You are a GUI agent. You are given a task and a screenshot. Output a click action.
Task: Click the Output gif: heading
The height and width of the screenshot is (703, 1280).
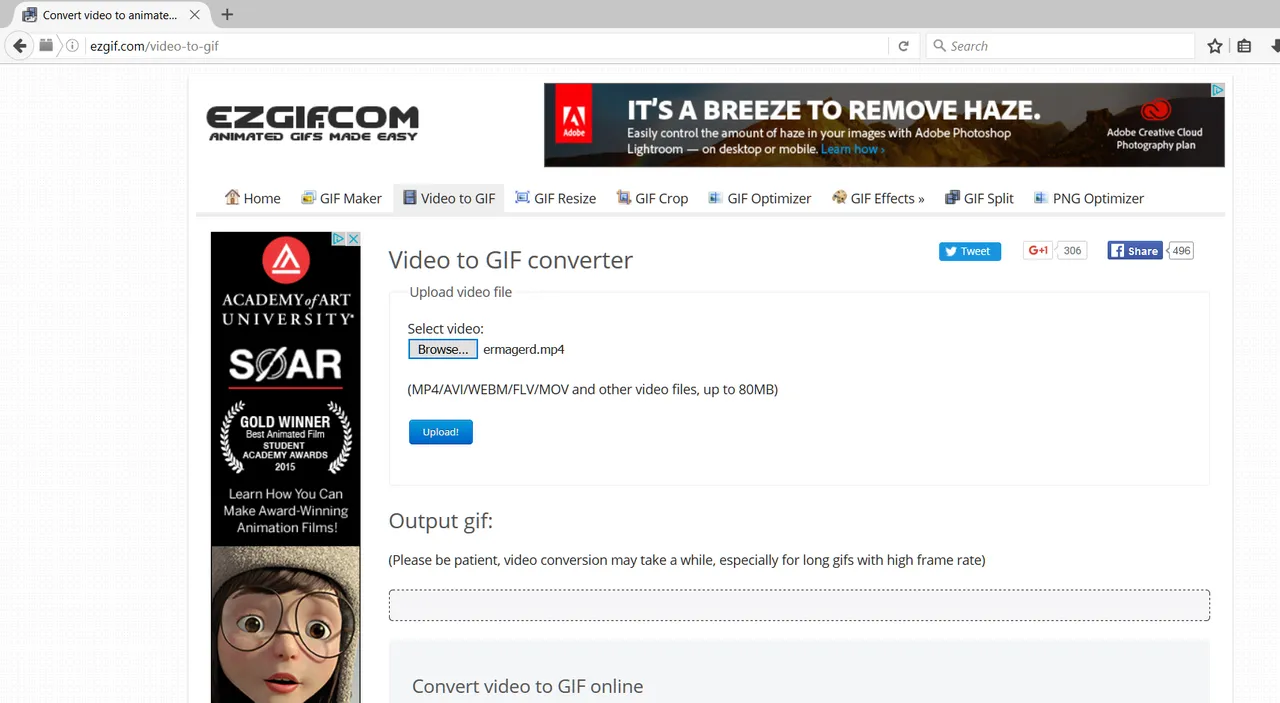441,521
